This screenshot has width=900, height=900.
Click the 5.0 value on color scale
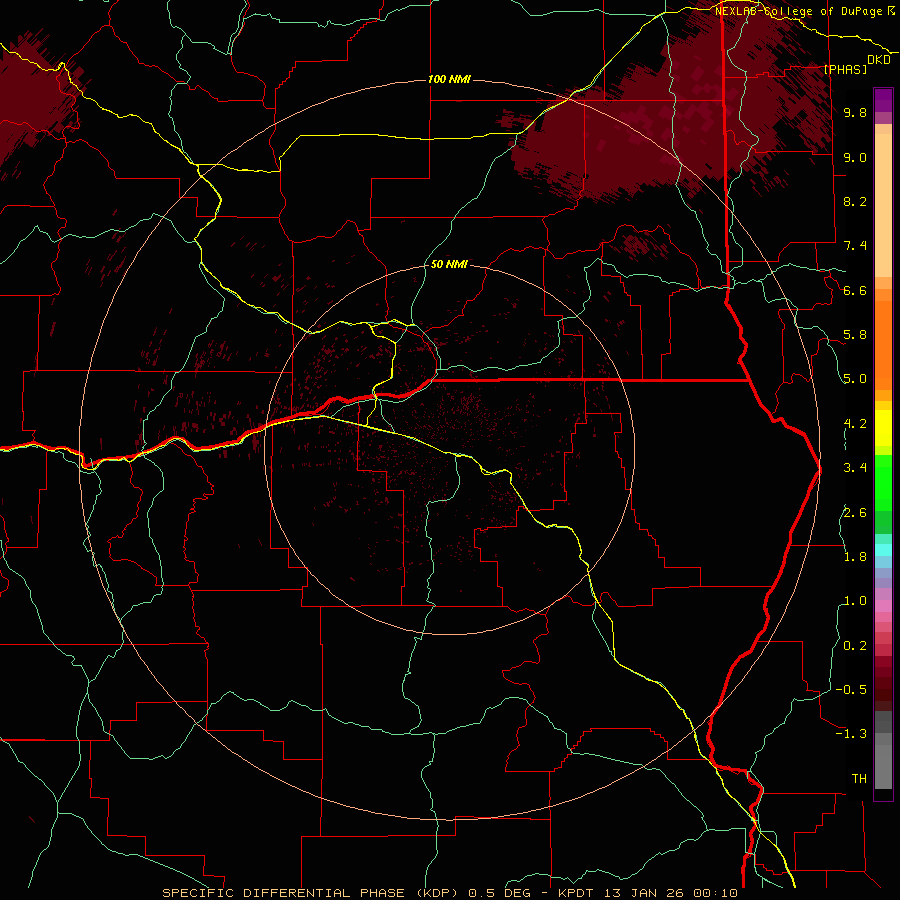855,379
